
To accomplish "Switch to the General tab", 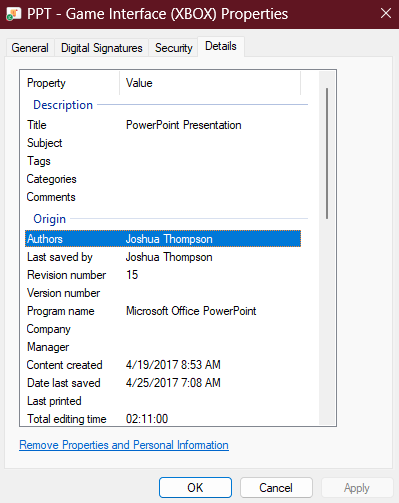I will (30, 48).
